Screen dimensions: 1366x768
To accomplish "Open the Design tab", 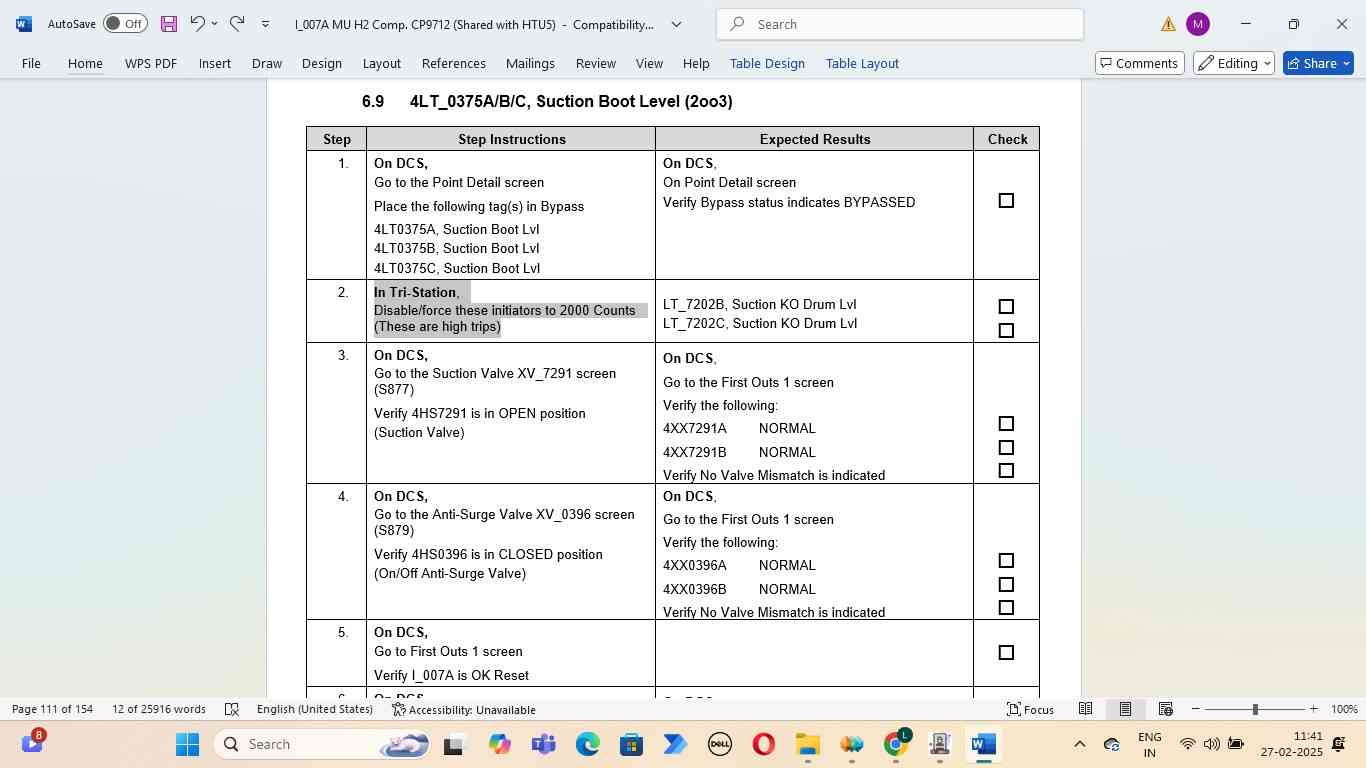I will 322,63.
